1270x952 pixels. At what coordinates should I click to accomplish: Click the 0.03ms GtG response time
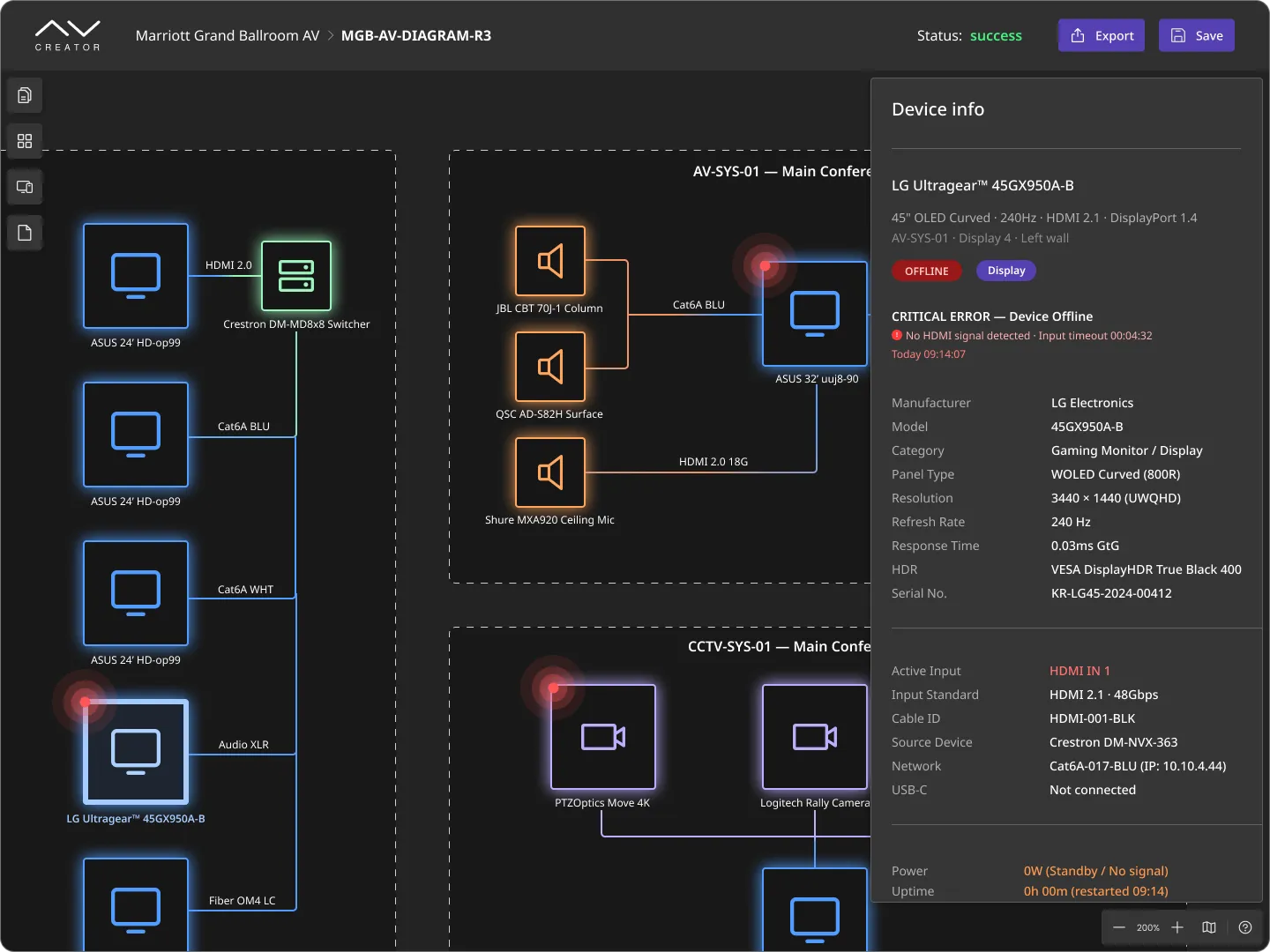tap(1085, 546)
